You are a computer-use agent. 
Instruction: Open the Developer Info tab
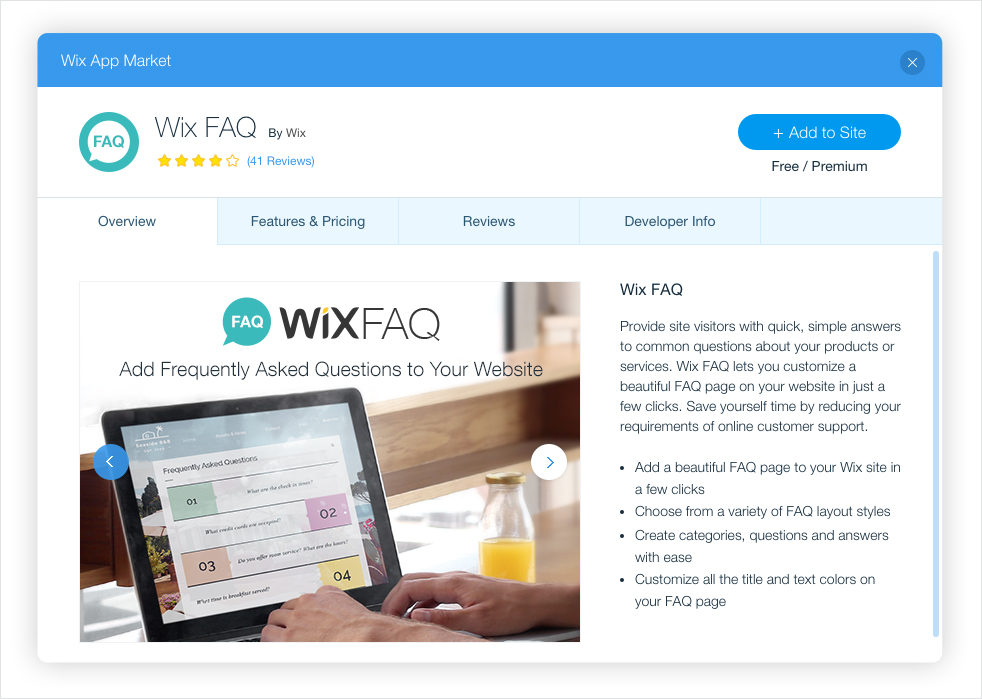click(x=670, y=221)
